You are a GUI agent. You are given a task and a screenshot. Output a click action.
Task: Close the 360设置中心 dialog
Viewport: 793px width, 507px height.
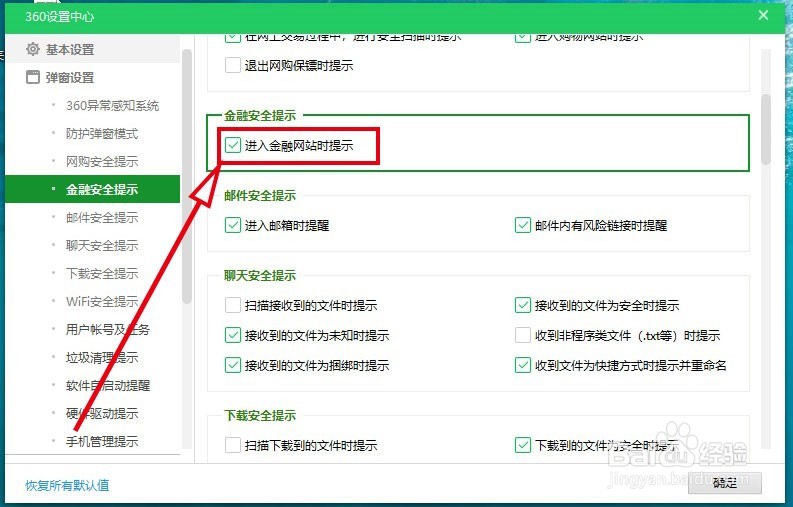click(x=763, y=15)
